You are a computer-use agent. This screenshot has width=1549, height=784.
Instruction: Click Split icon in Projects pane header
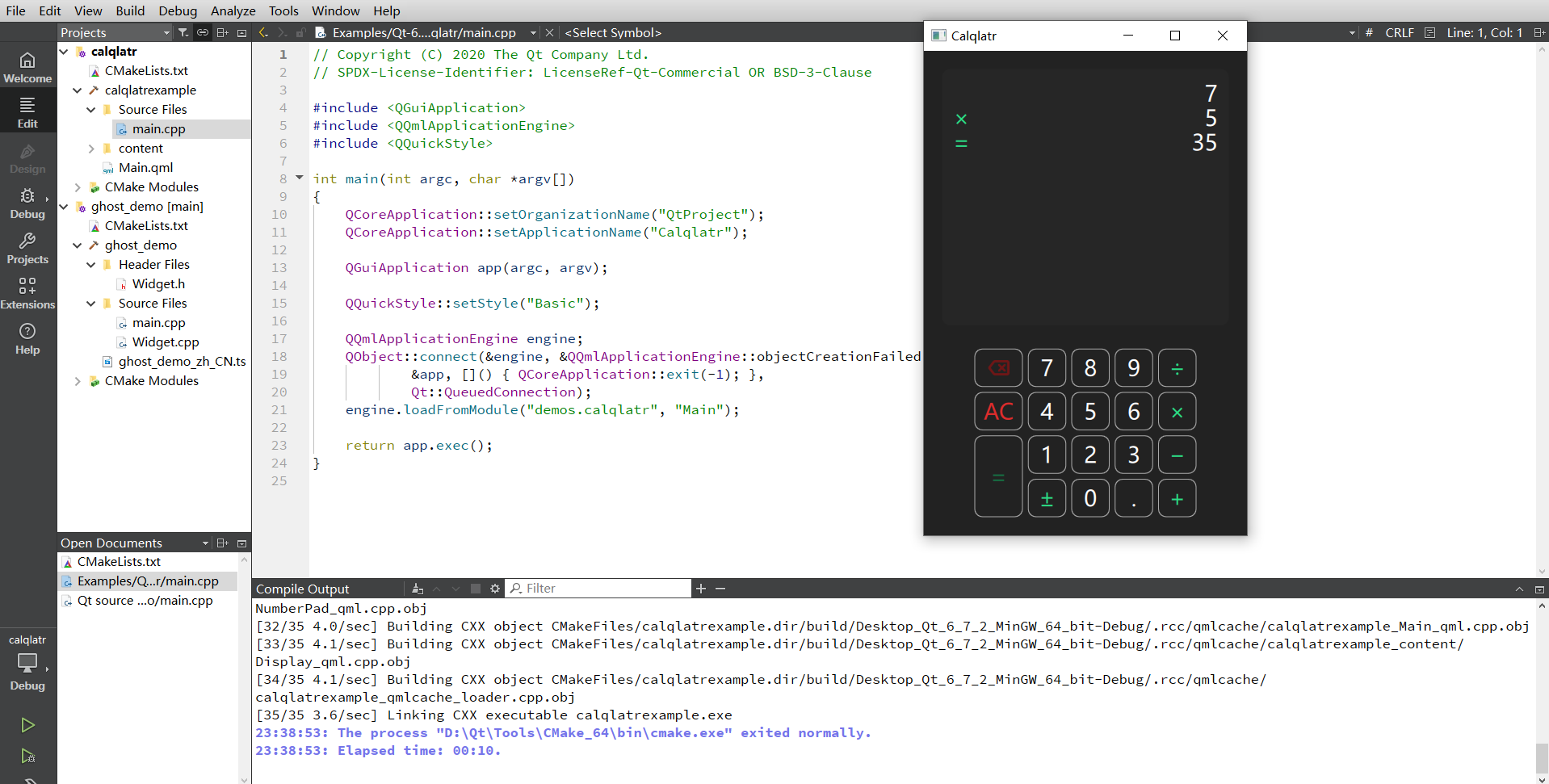[x=222, y=32]
